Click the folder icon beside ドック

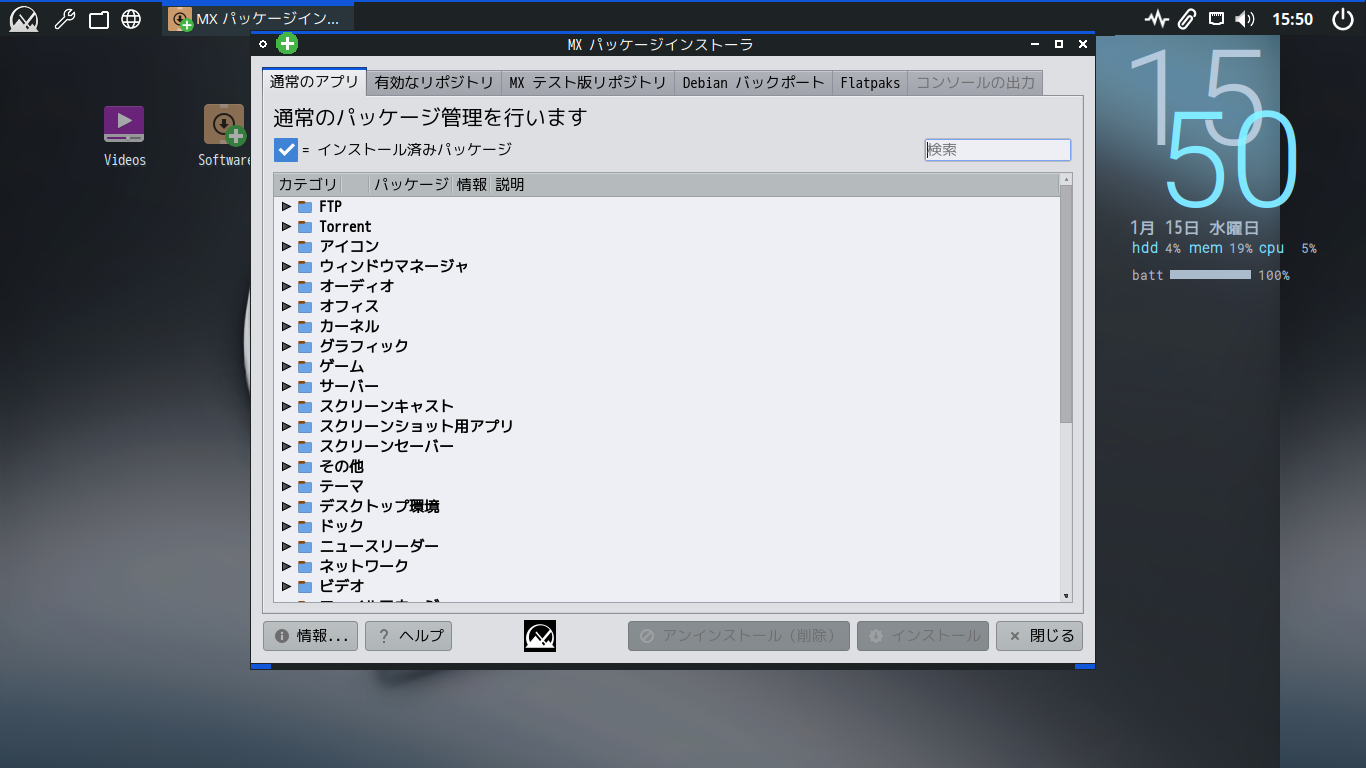(305, 526)
